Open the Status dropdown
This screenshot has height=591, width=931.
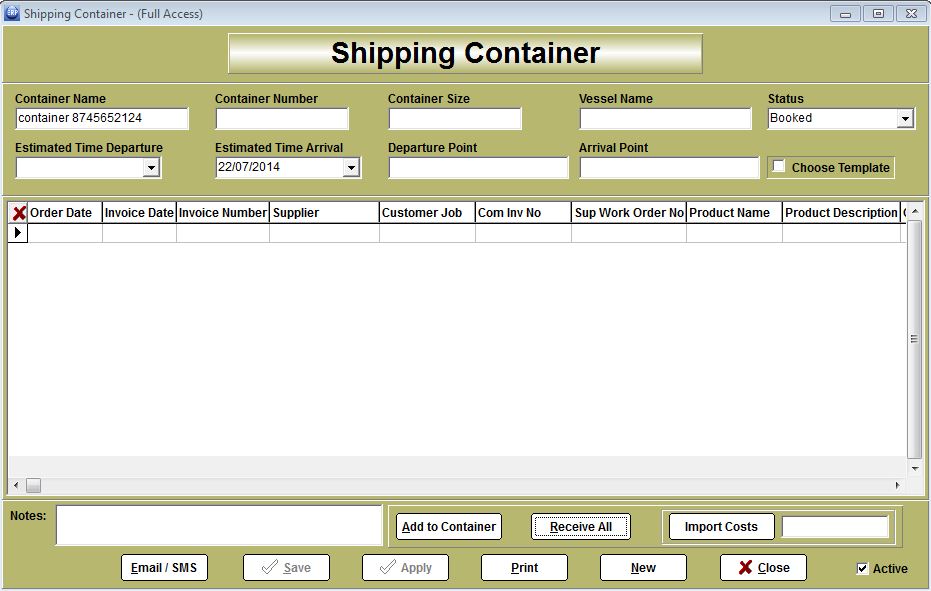[904, 119]
